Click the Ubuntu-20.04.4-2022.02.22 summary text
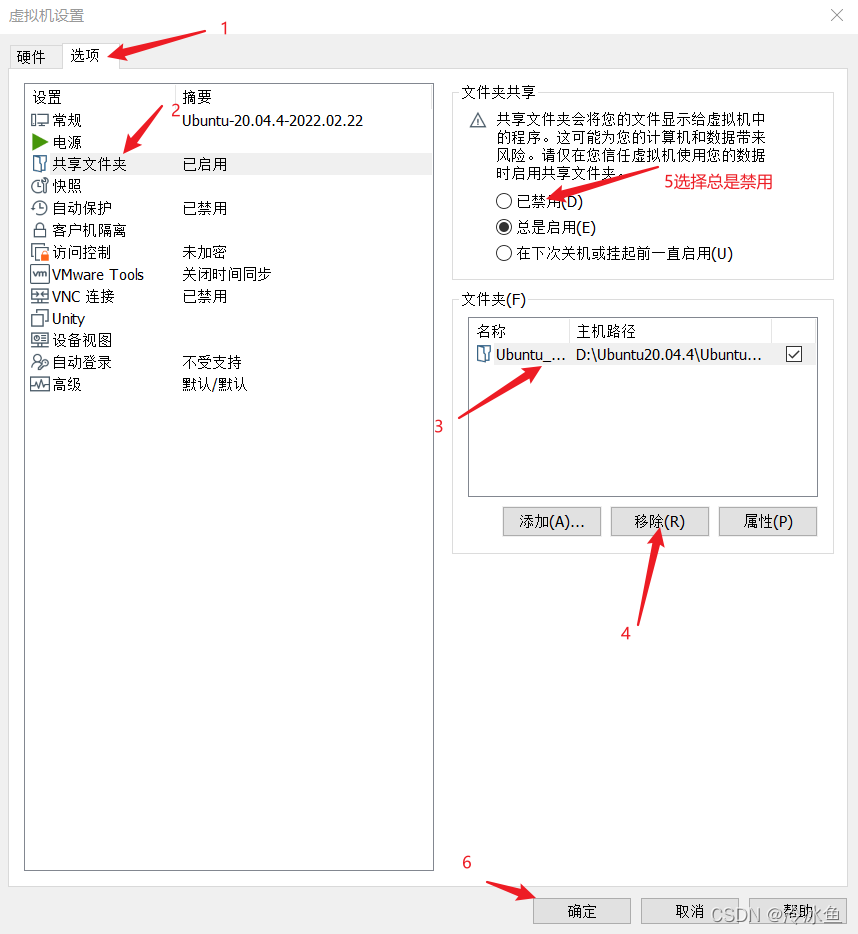This screenshot has height=934, width=858. tap(272, 120)
